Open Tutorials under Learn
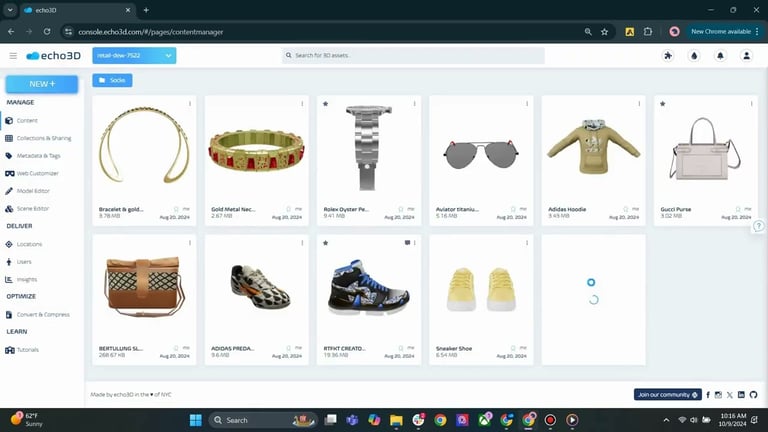Image resolution: width=768 pixels, height=432 pixels. click(x=22, y=350)
